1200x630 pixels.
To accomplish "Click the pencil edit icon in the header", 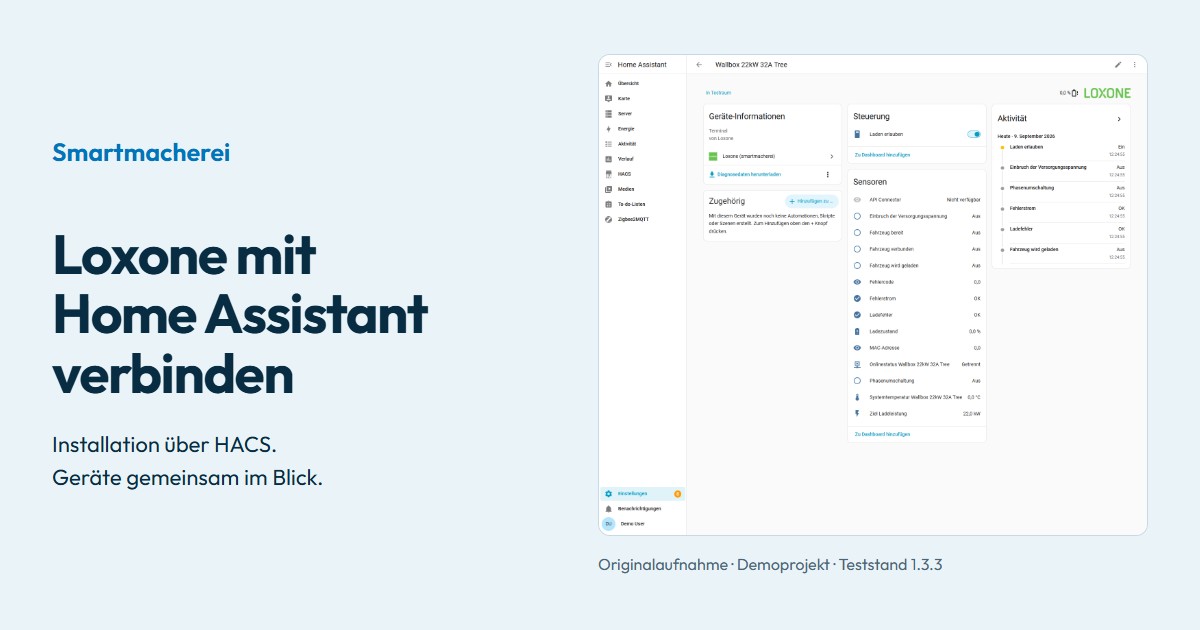I will 1118,64.
